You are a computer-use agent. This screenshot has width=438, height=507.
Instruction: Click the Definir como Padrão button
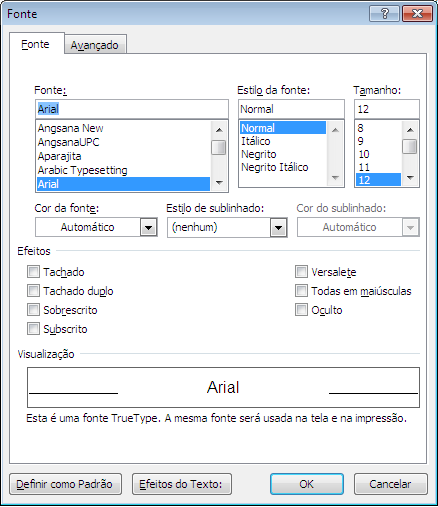65,484
